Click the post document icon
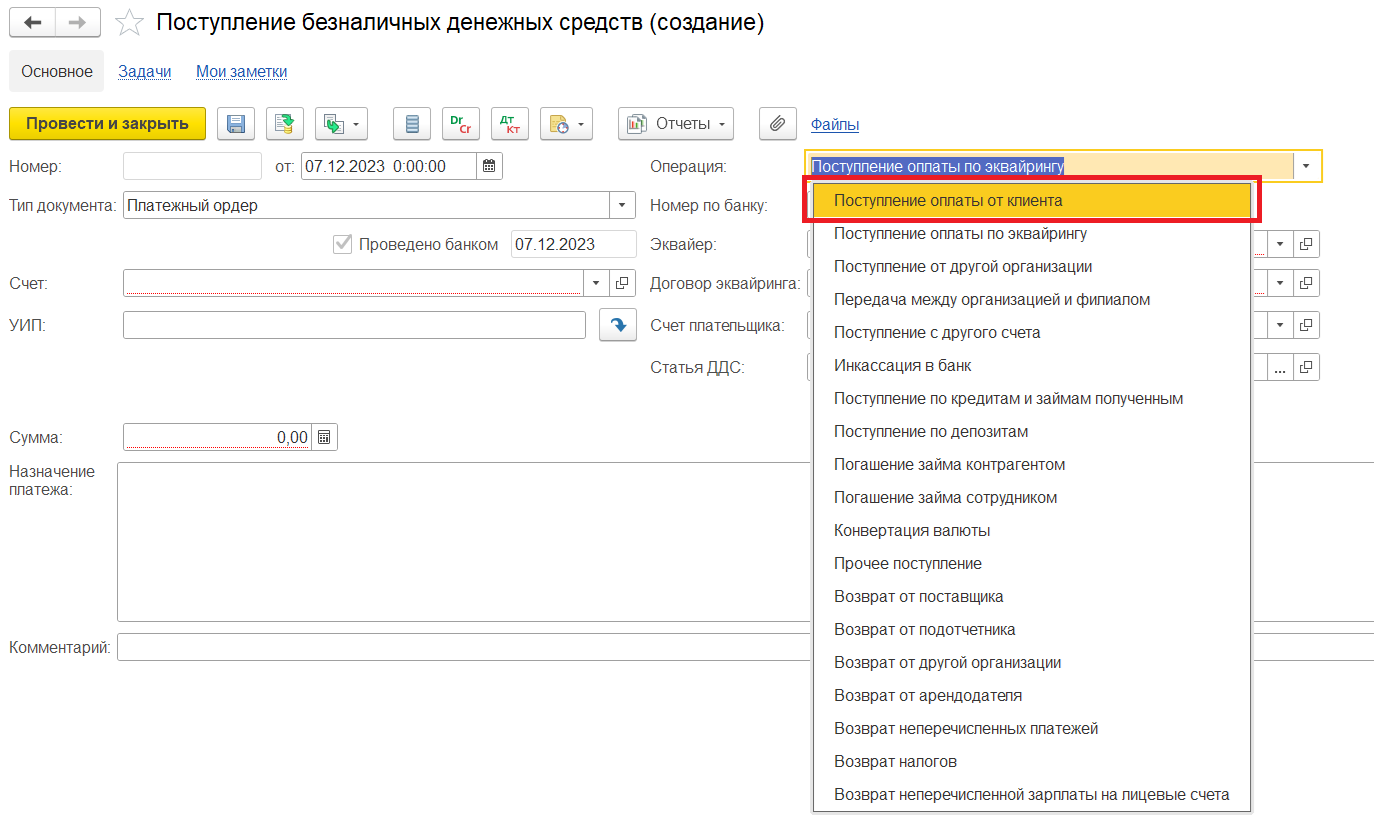 click(285, 124)
